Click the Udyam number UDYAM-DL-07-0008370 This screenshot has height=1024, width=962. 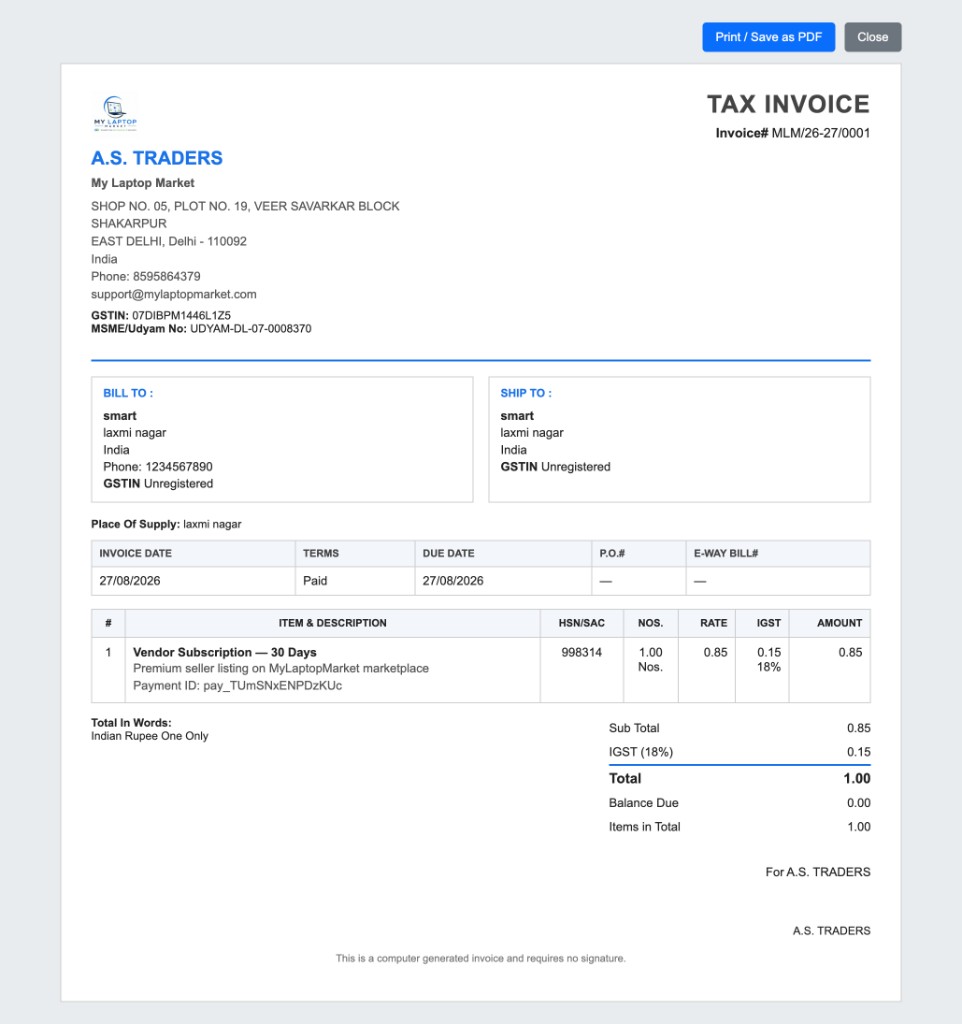pyautogui.click(x=250, y=328)
